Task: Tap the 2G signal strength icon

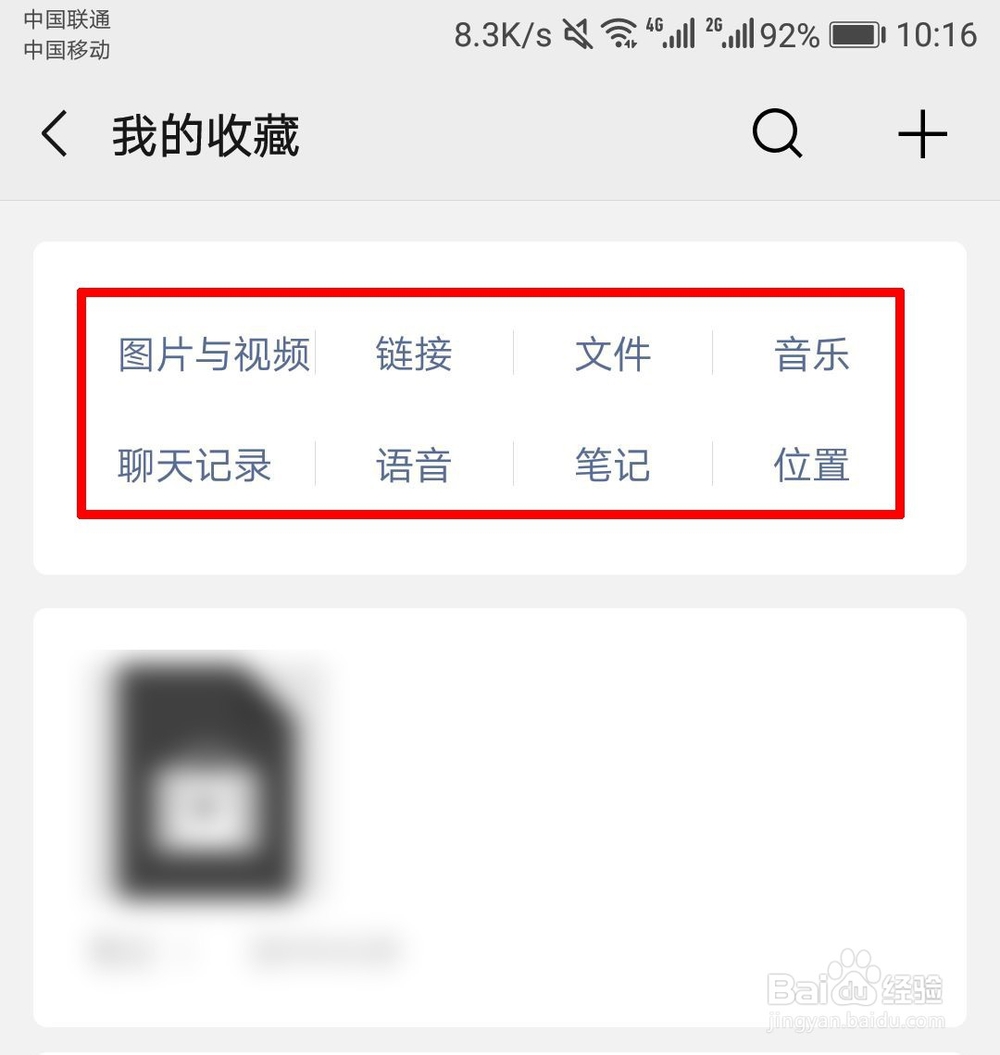Action: (729, 34)
